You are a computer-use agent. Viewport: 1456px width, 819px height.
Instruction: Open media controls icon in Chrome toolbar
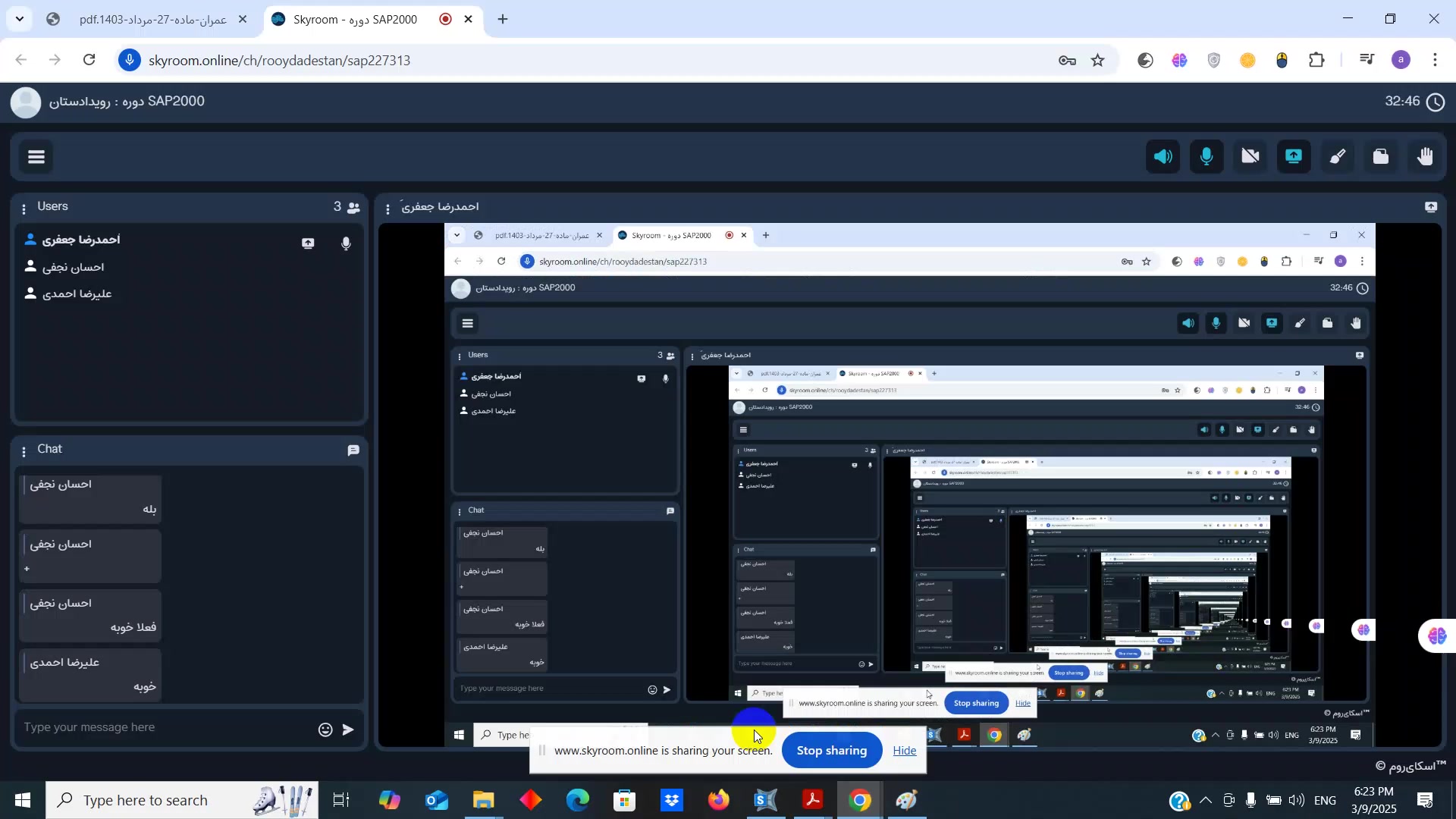coord(1367,60)
